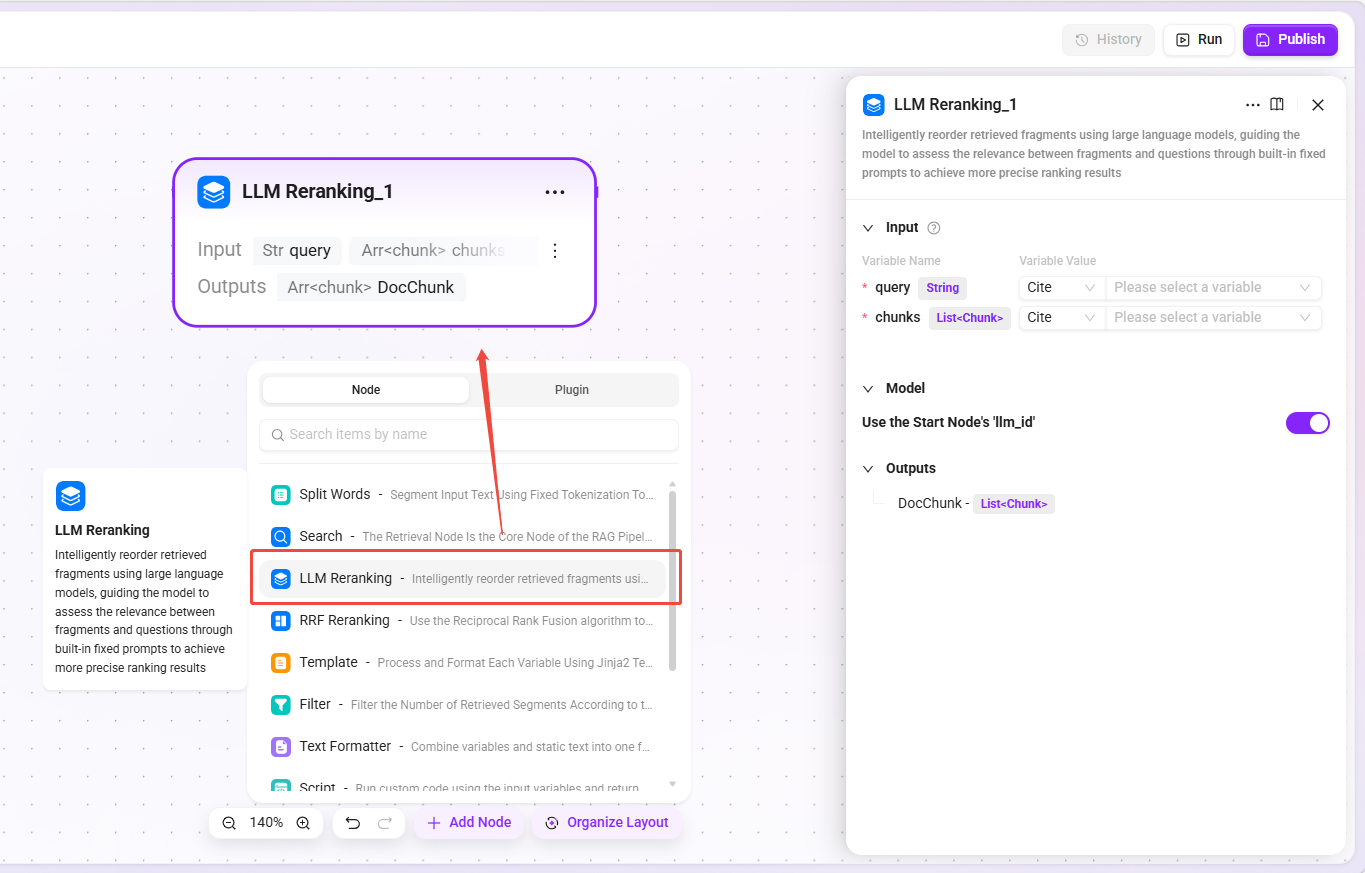The width and height of the screenshot is (1365, 873).
Task: Click the Filter node funnel icon
Action: (281, 704)
